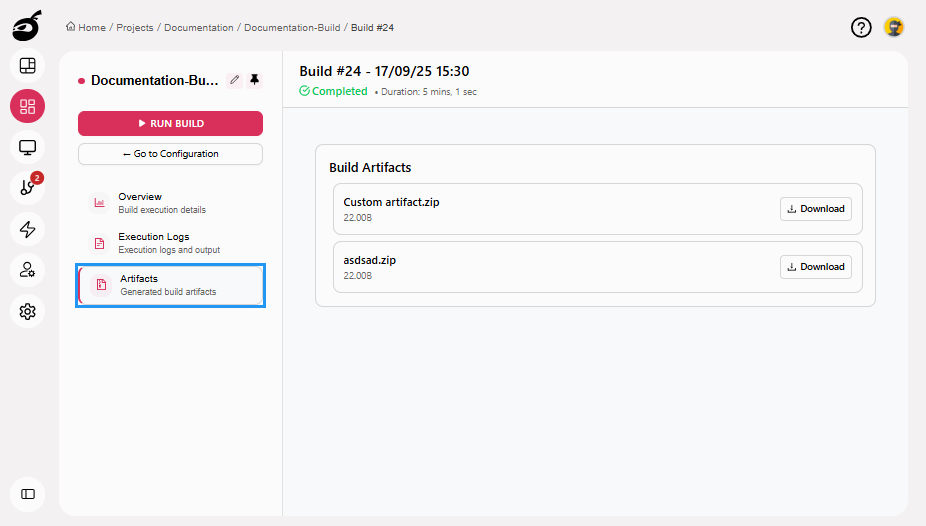Switch to the Execution Logs section

(170, 243)
